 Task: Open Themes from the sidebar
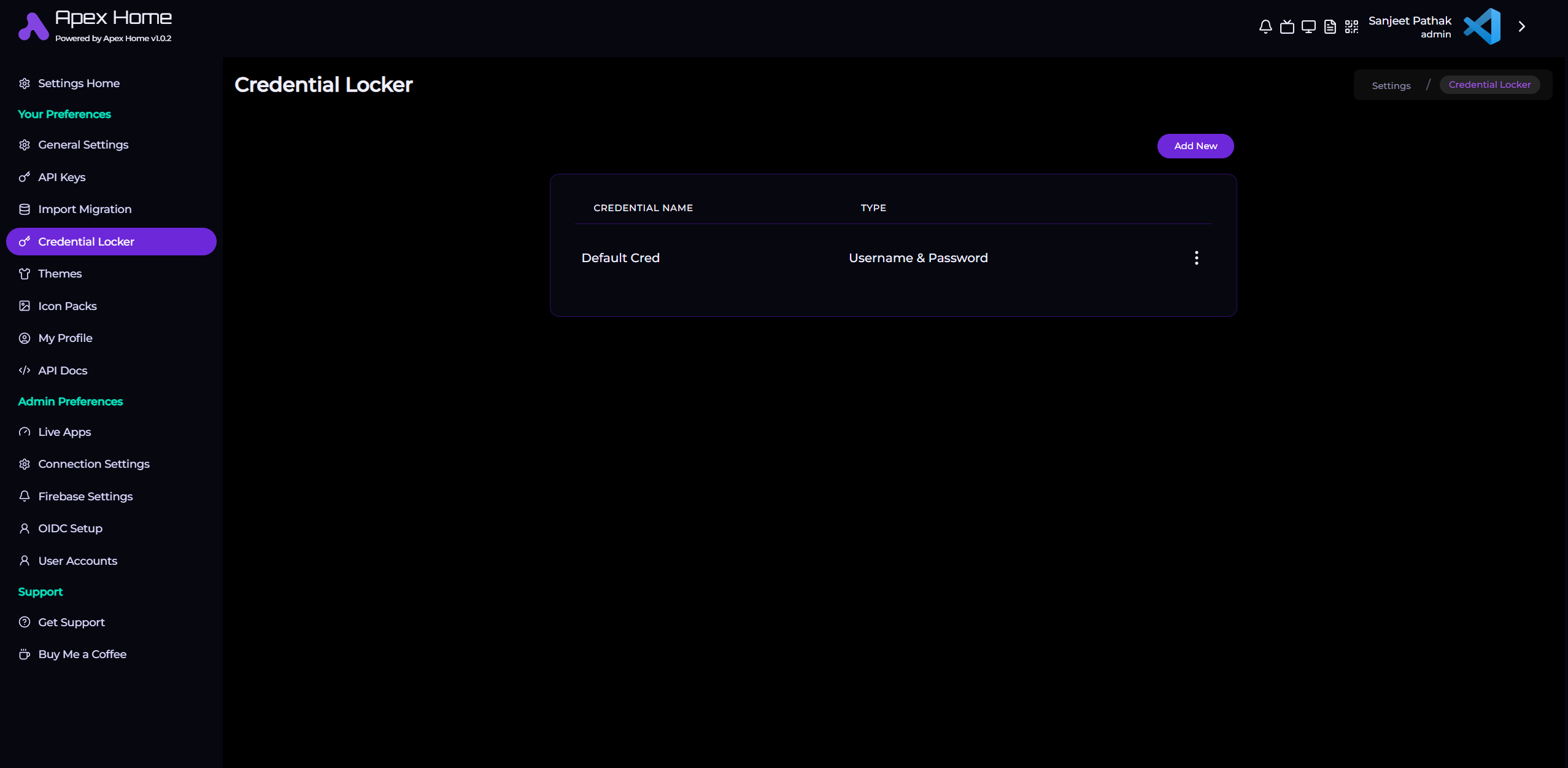pyautogui.click(x=60, y=274)
